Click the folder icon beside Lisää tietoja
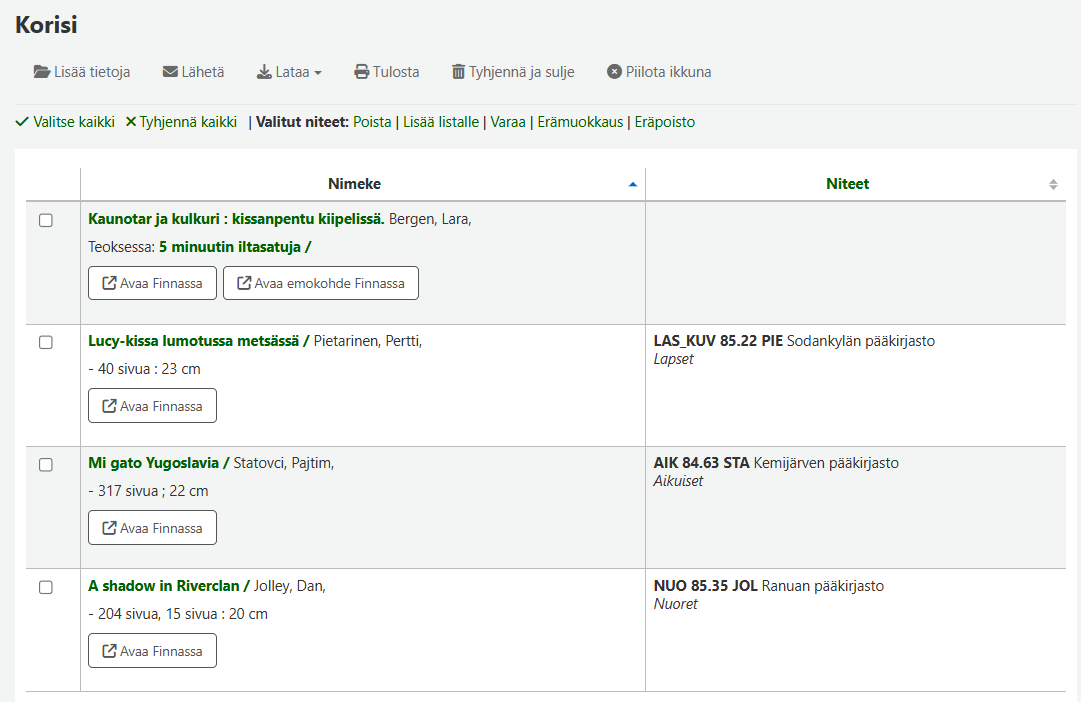Viewport: 1081px width, 702px height. click(x=41, y=72)
